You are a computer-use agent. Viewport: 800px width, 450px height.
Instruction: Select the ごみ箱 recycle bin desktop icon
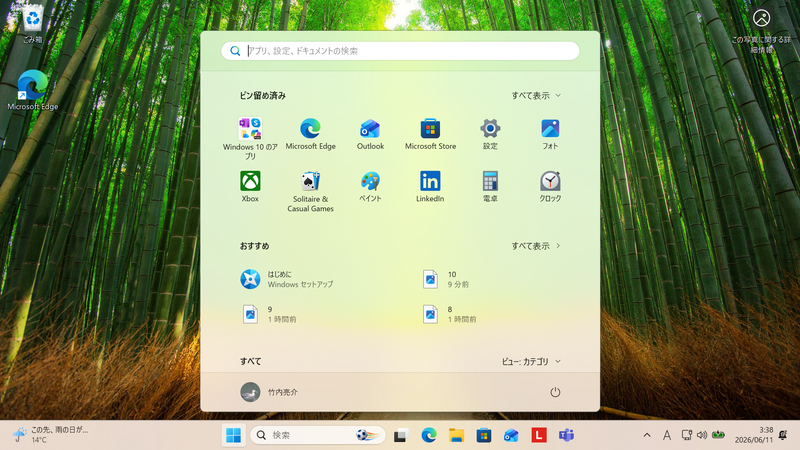pyautogui.click(x=33, y=24)
